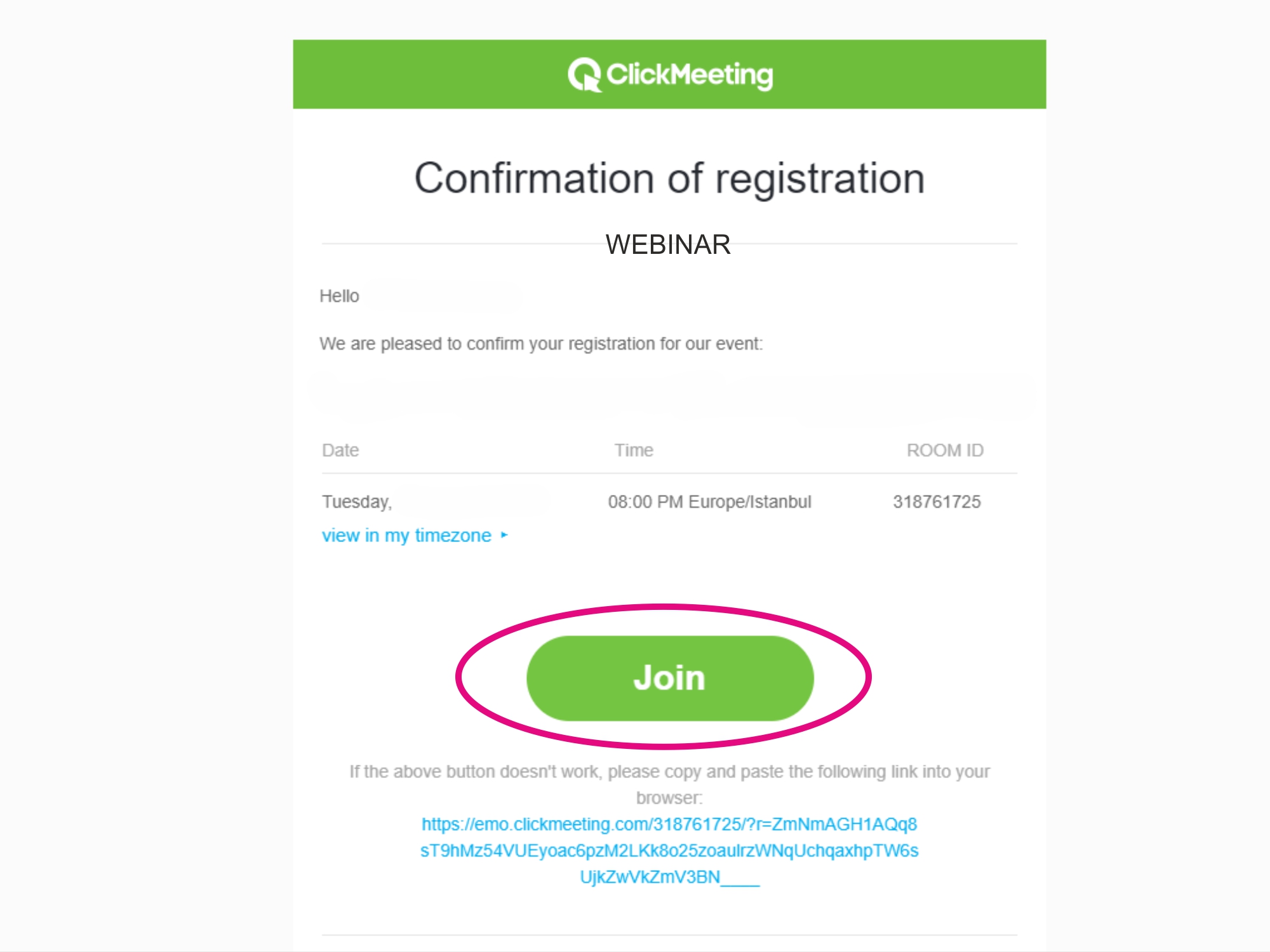The height and width of the screenshot is (952, 1270).
Task: Click the Confirmation of registration heading
Action: click(x=669, y=178)
